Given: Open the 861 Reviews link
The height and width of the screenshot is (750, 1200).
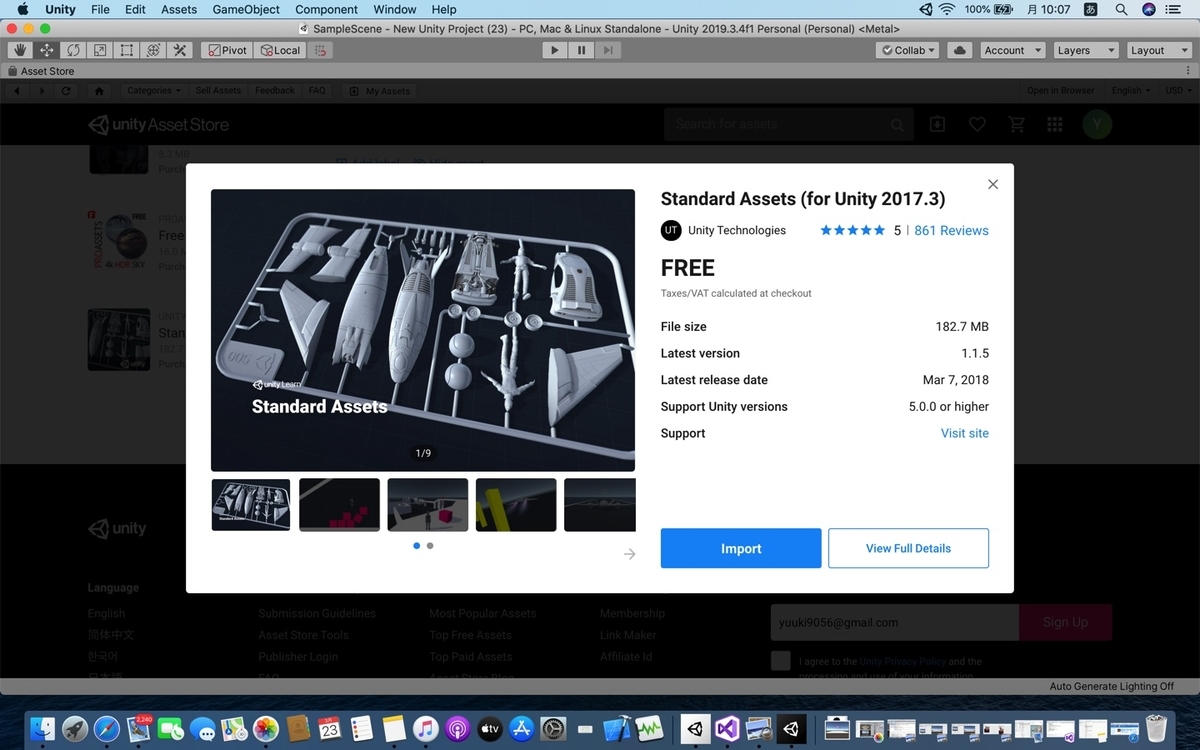Looking at the screenshot, I should (x=951, y=230).
